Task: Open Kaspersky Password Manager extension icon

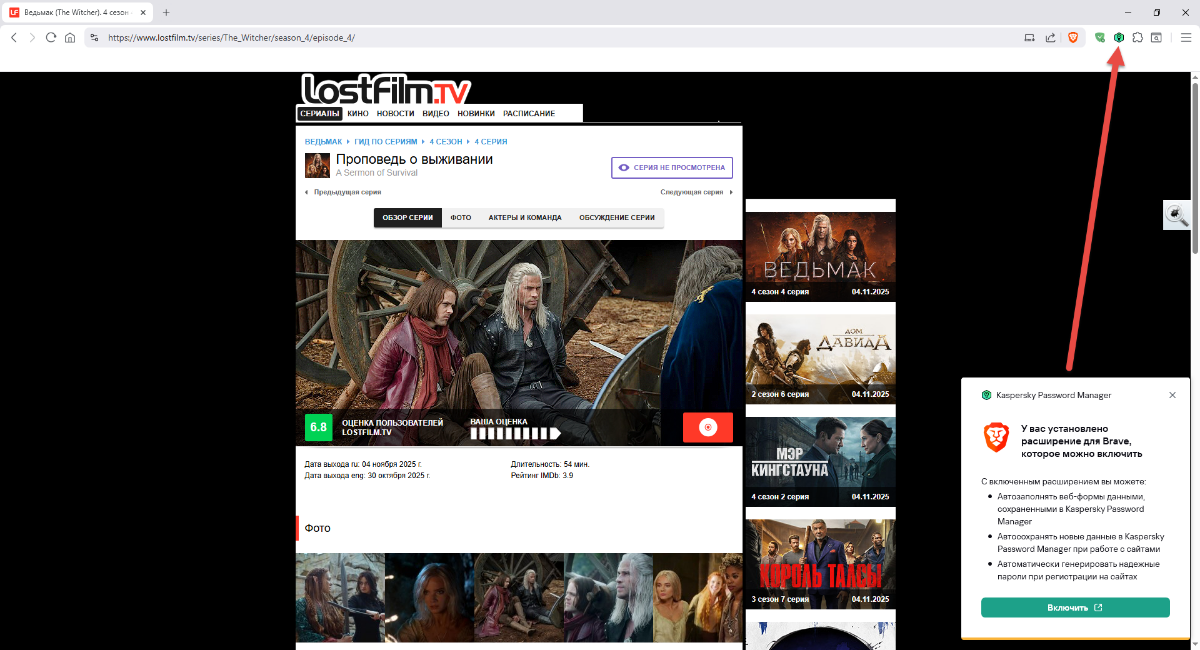Action: tap(1119, 37)
